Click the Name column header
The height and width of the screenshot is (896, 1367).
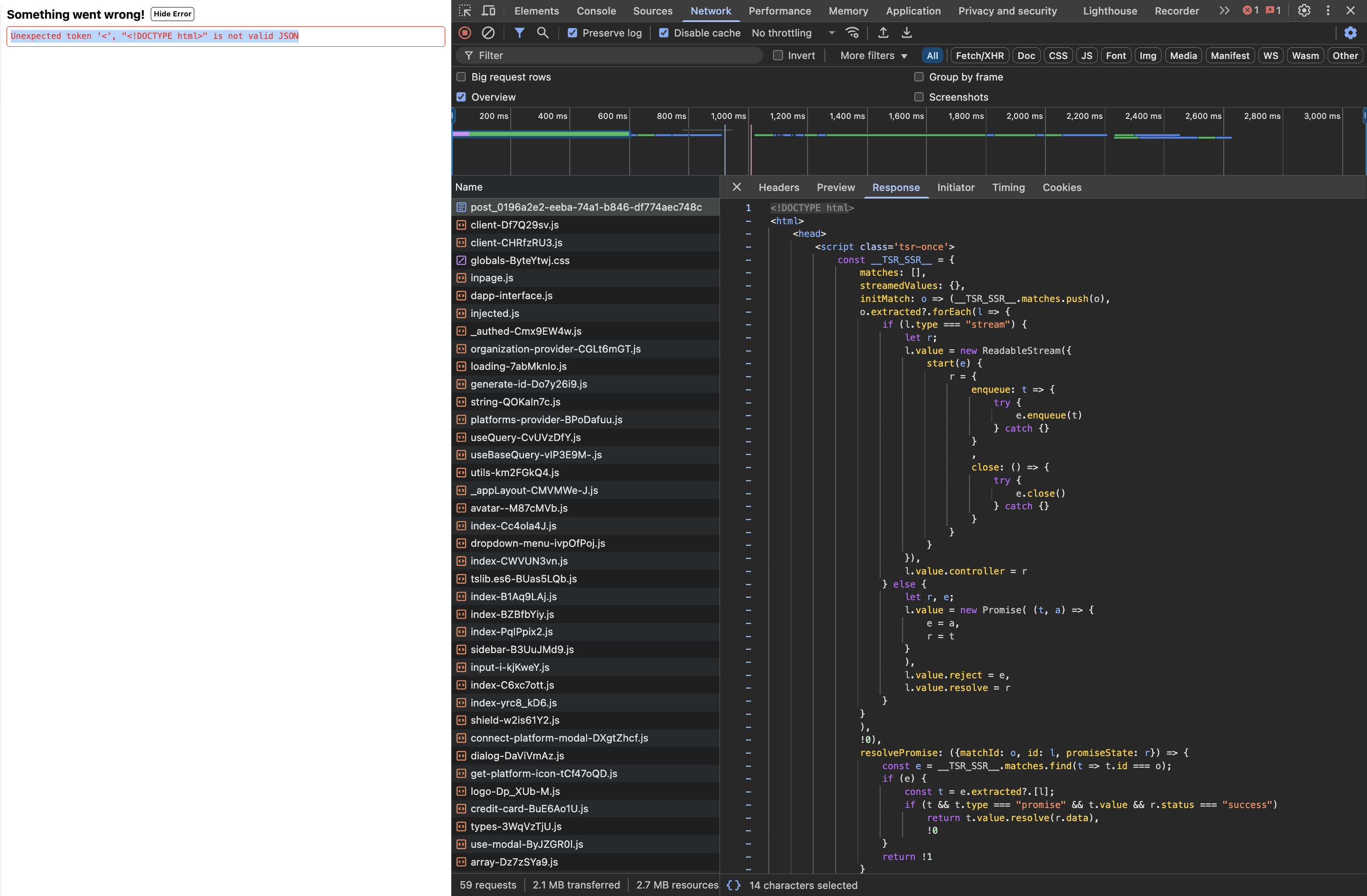coord(585,187)
